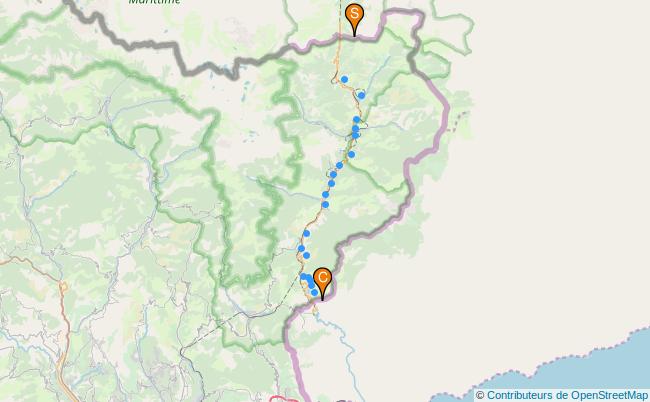Viewport: 650px width, 402px height.
Task: Select the blue dot closest to the C marker's tip
Action: click(315, 293)
